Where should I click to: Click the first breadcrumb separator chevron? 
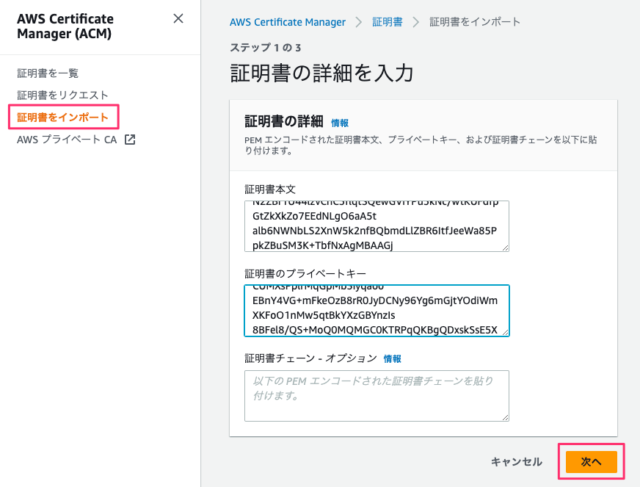(358, 22)
